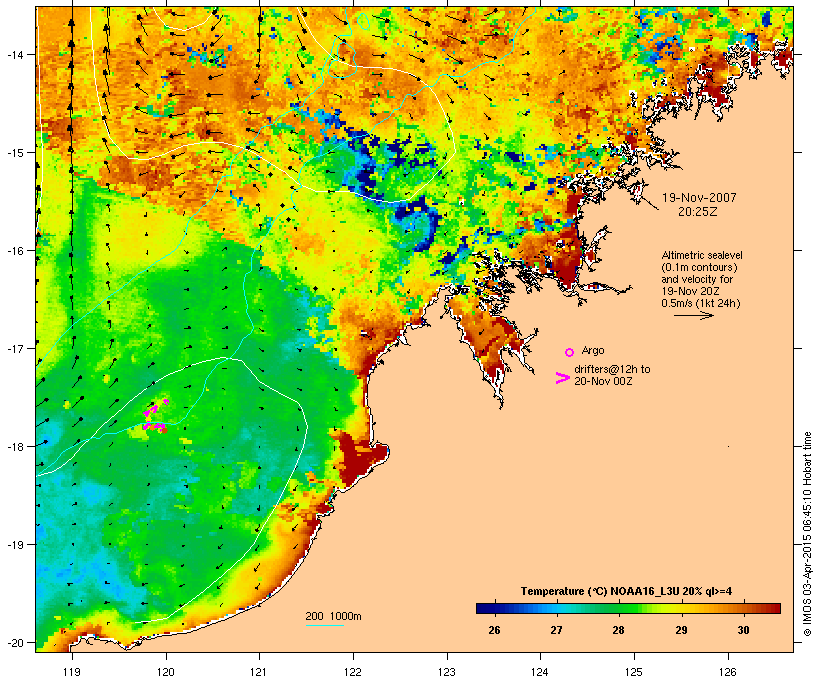
Task: Click the '0.5m/s (1kt 24h)' text
Action: pyautogui.click(x=701, y=303)
